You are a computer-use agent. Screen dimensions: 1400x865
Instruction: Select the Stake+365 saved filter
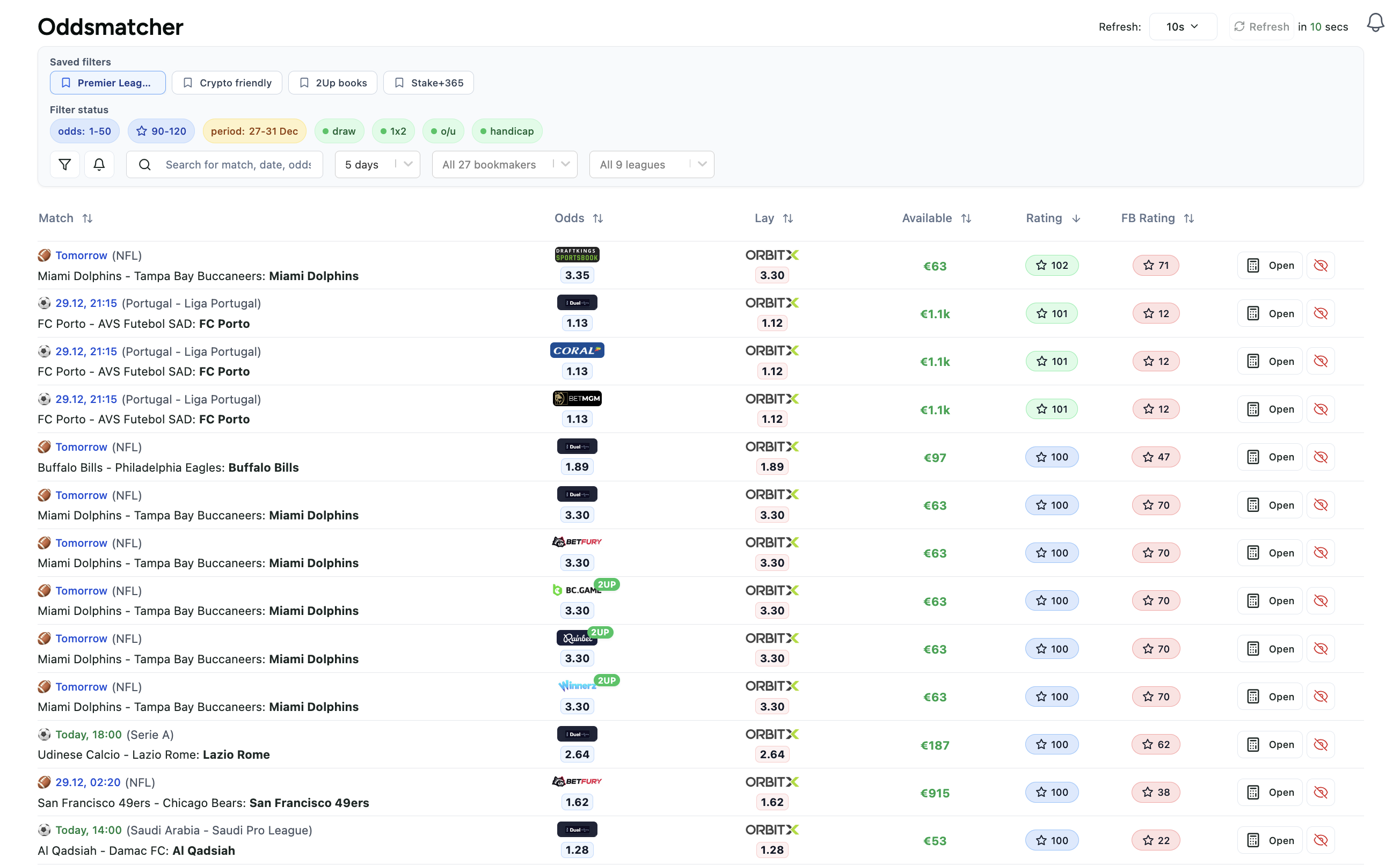pos(428,83)
